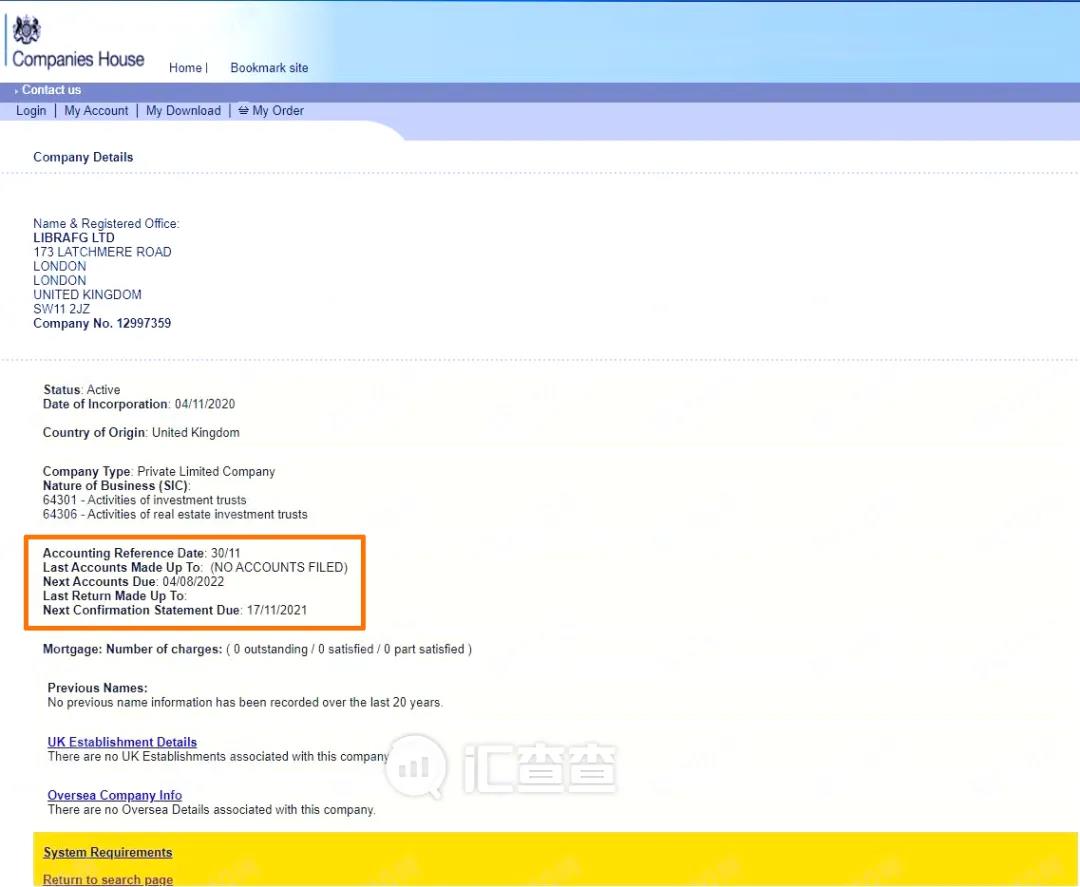The height and width of the screenshot is (887, 1080).
Task: Open the Home link
Action: coord(185,67)
